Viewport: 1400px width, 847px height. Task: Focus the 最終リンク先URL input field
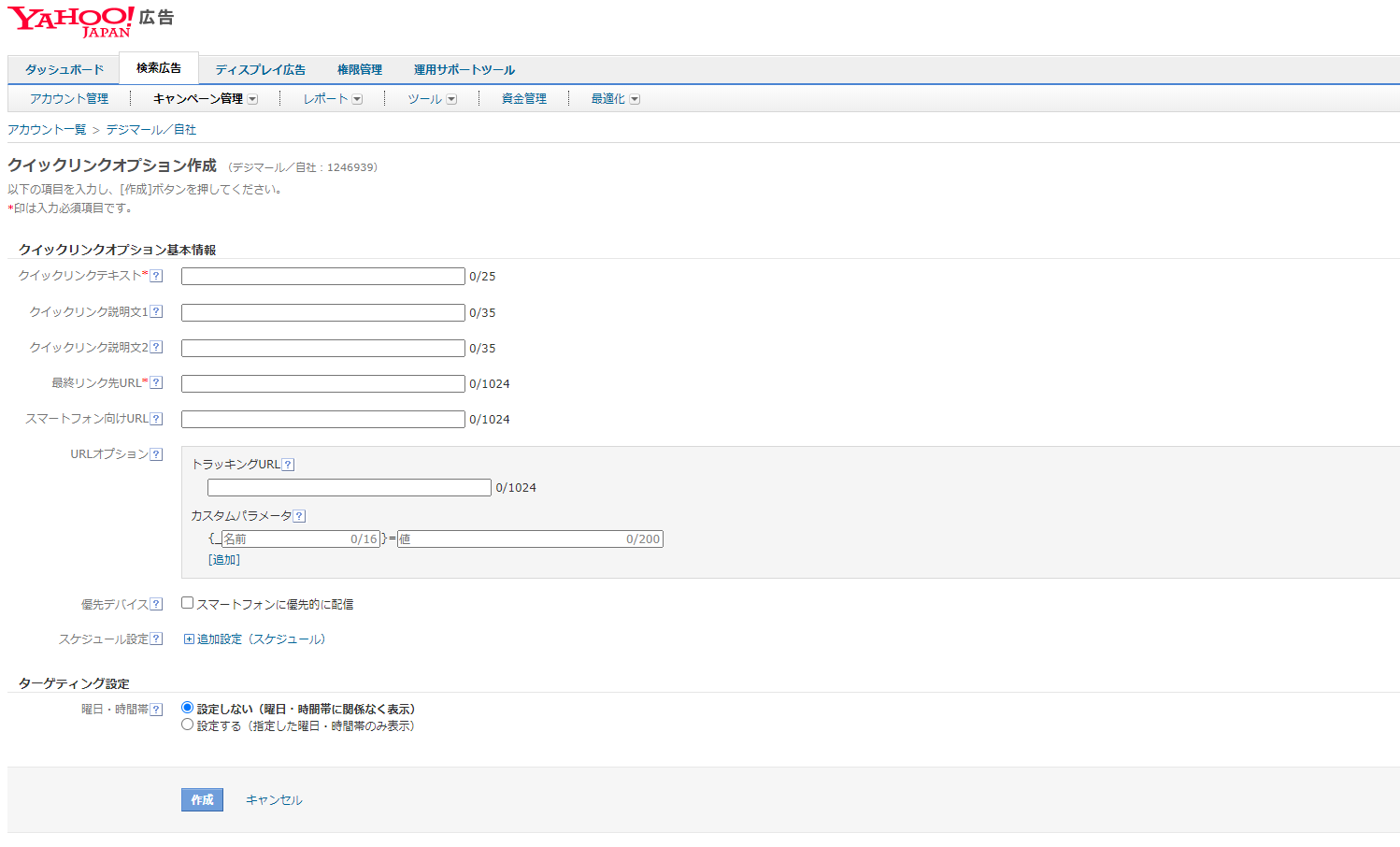323,383
